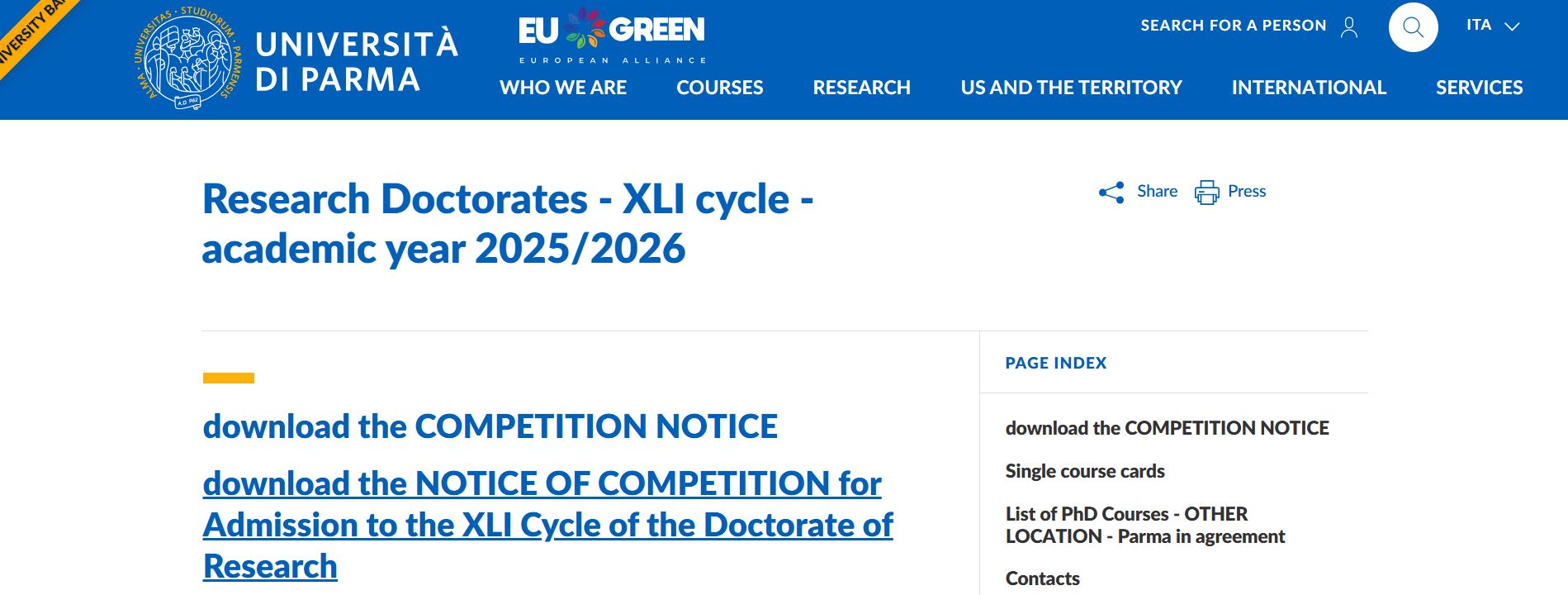The image size is (1568, 595).
Task: Click the University of Parma crest logo
Action: tap(187, 59)
